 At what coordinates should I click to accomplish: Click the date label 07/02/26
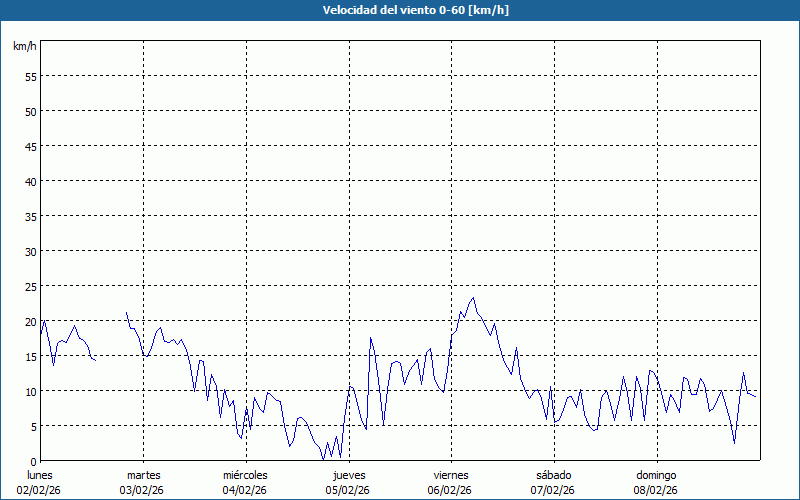pyautogui.click(x=553, y=490)
